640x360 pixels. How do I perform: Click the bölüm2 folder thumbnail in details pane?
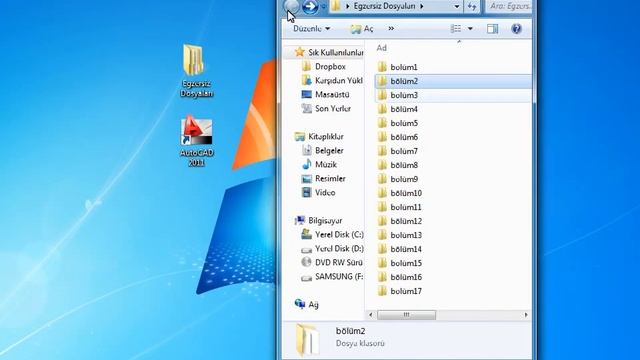tap(307, 339)
